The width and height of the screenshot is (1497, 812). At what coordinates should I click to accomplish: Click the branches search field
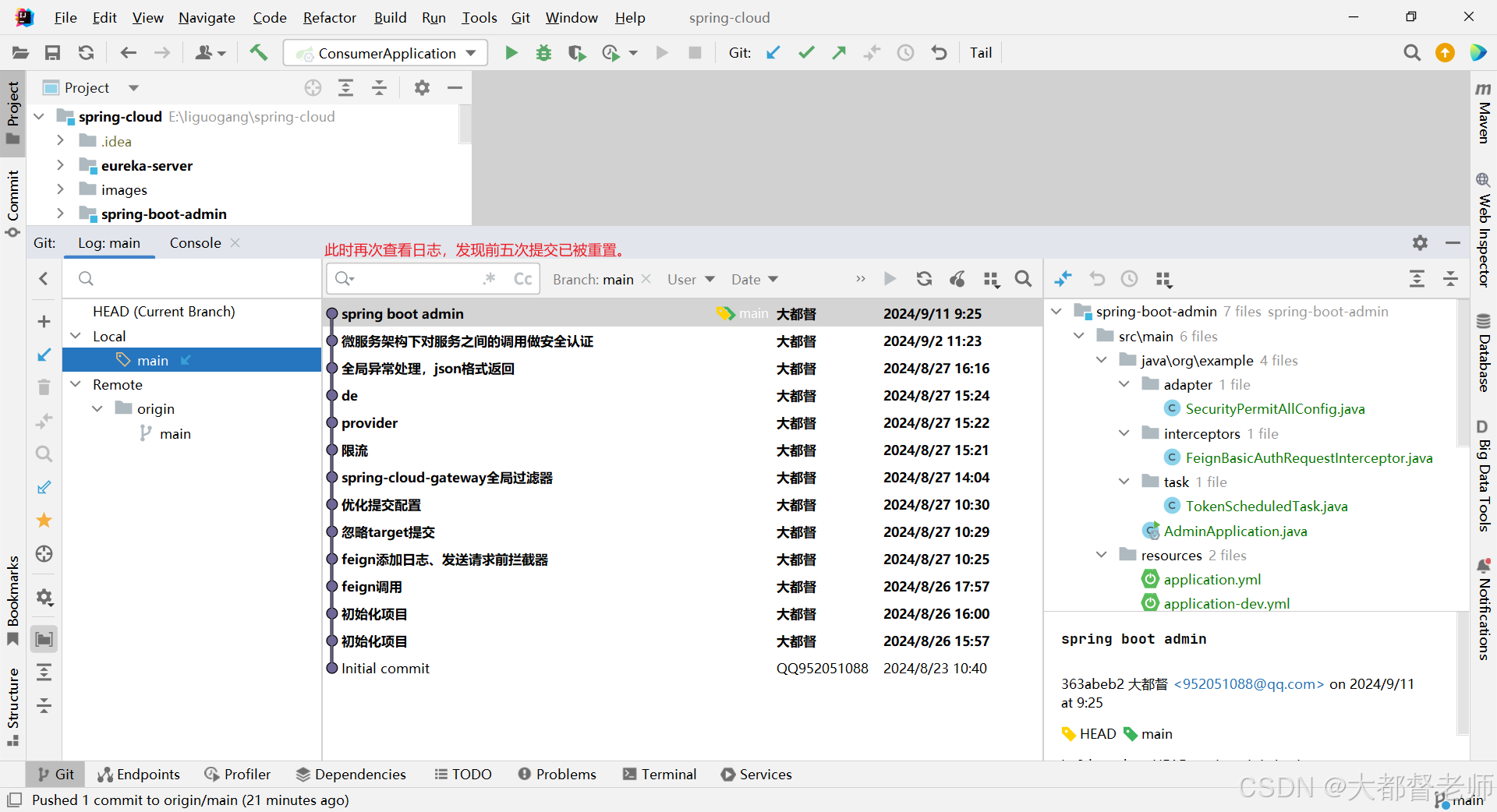click(192, 279)
